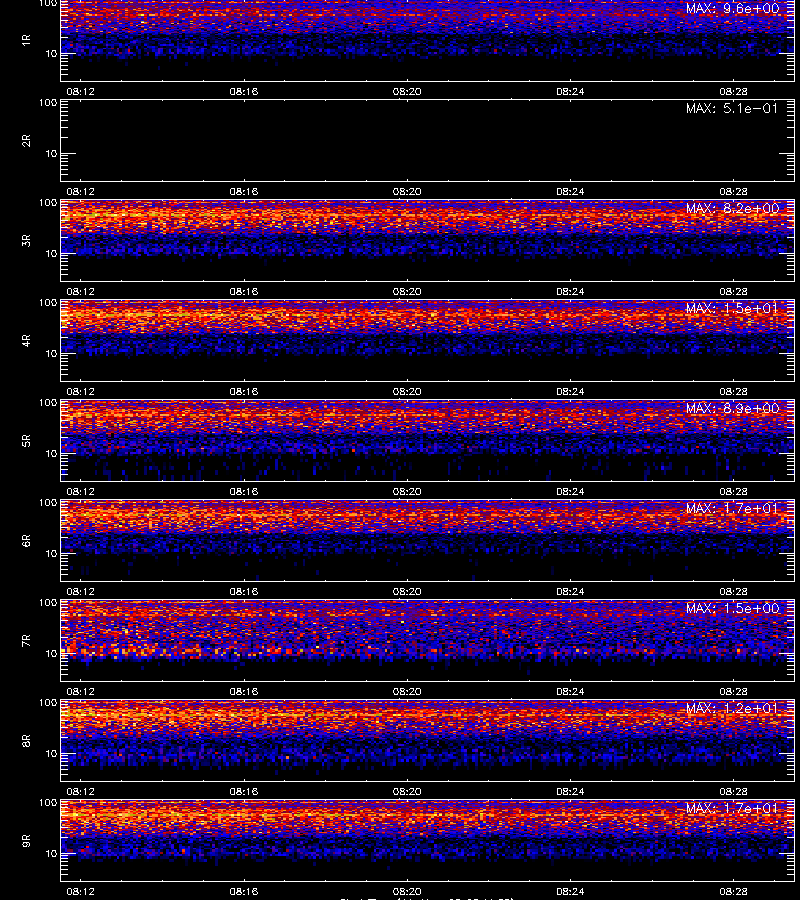Click the 9R panel axis label
Image resolution: width=800 pixels, height=900 pixels.
(26, 840)
